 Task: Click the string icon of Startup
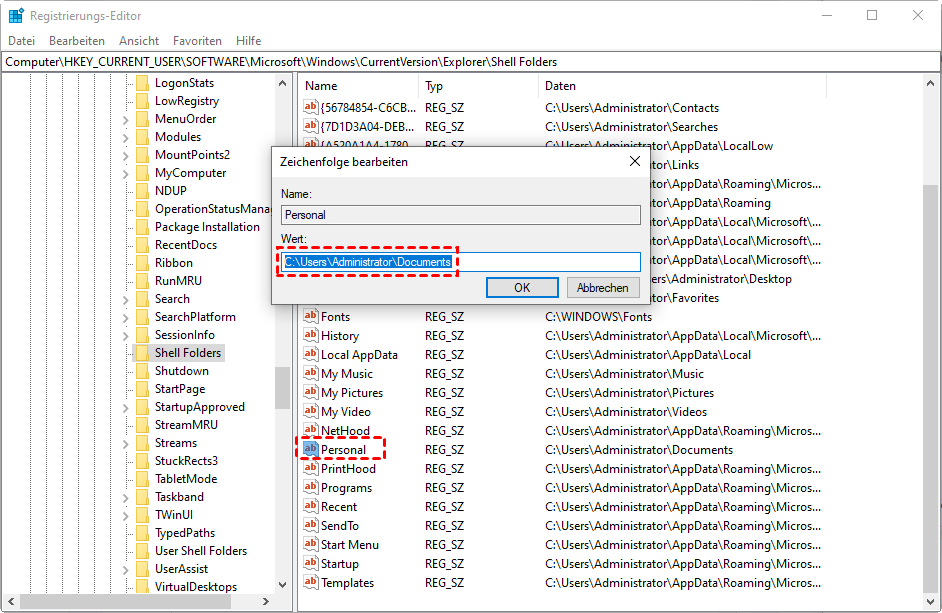[311, 564]
